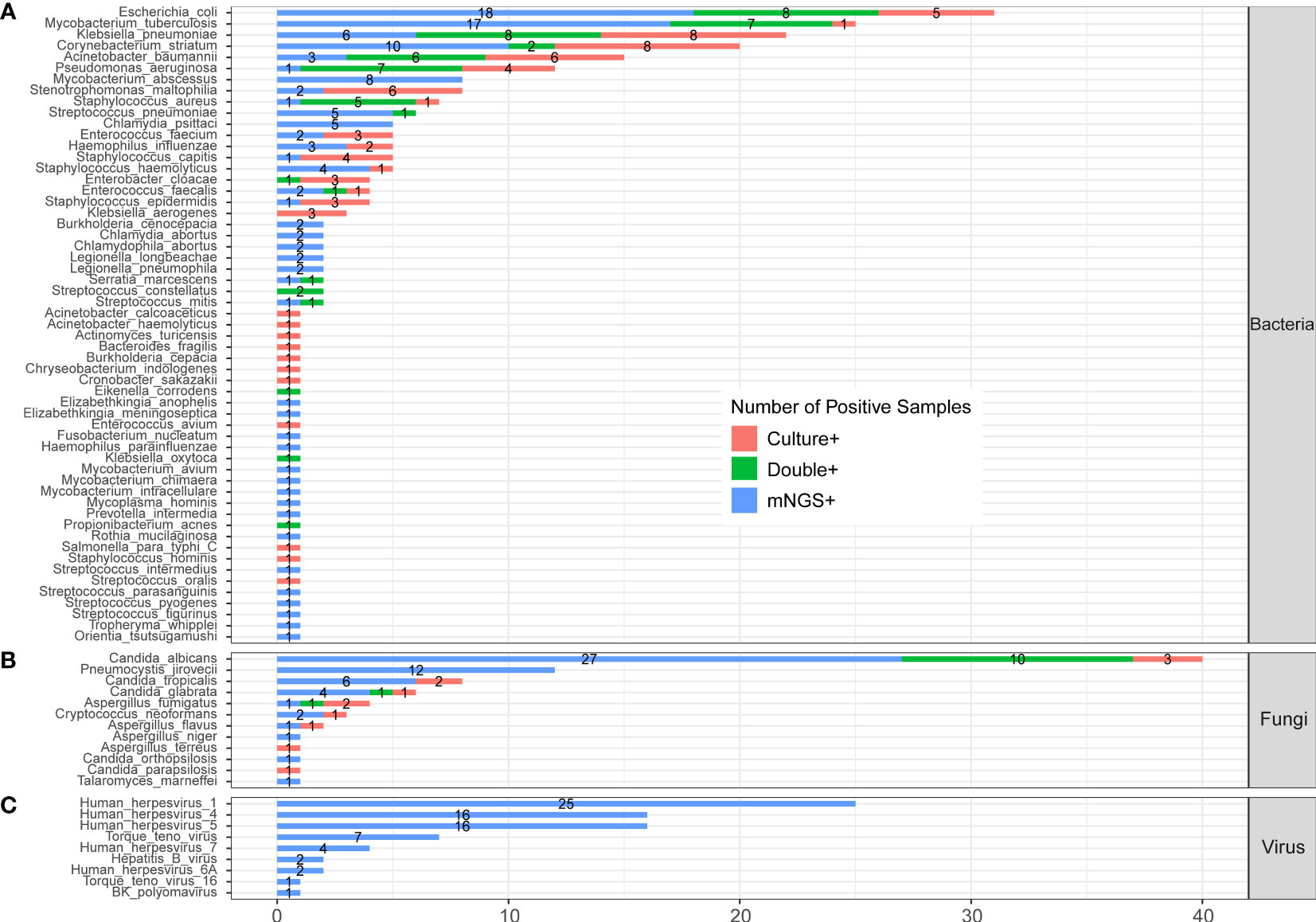This screenshot has height=922, width=1316.
Task: Click the red Escherichia_coli segment labeled 5
Action: (936, 13)
